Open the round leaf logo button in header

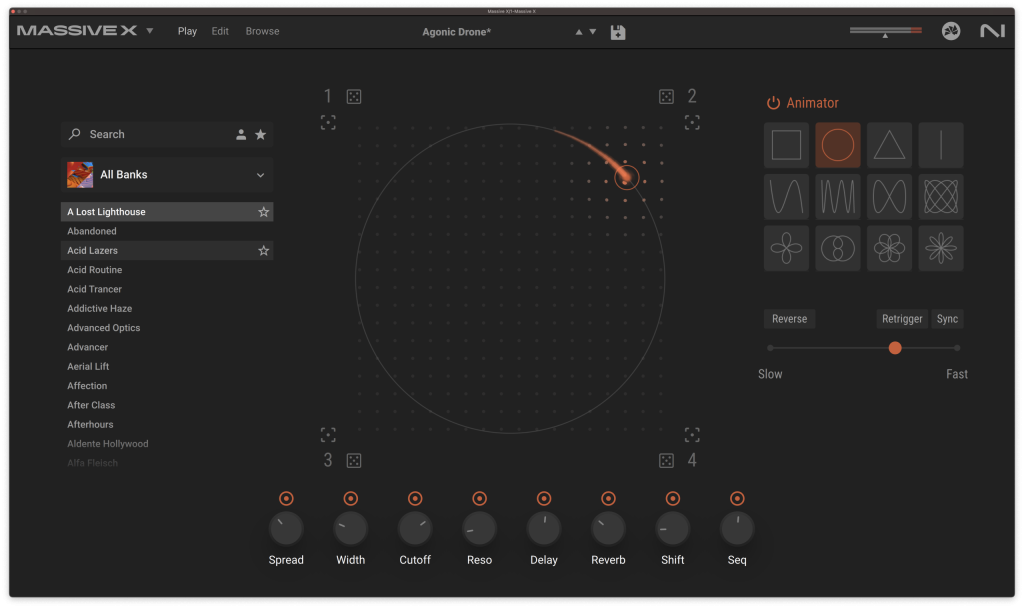click(951, 31)
